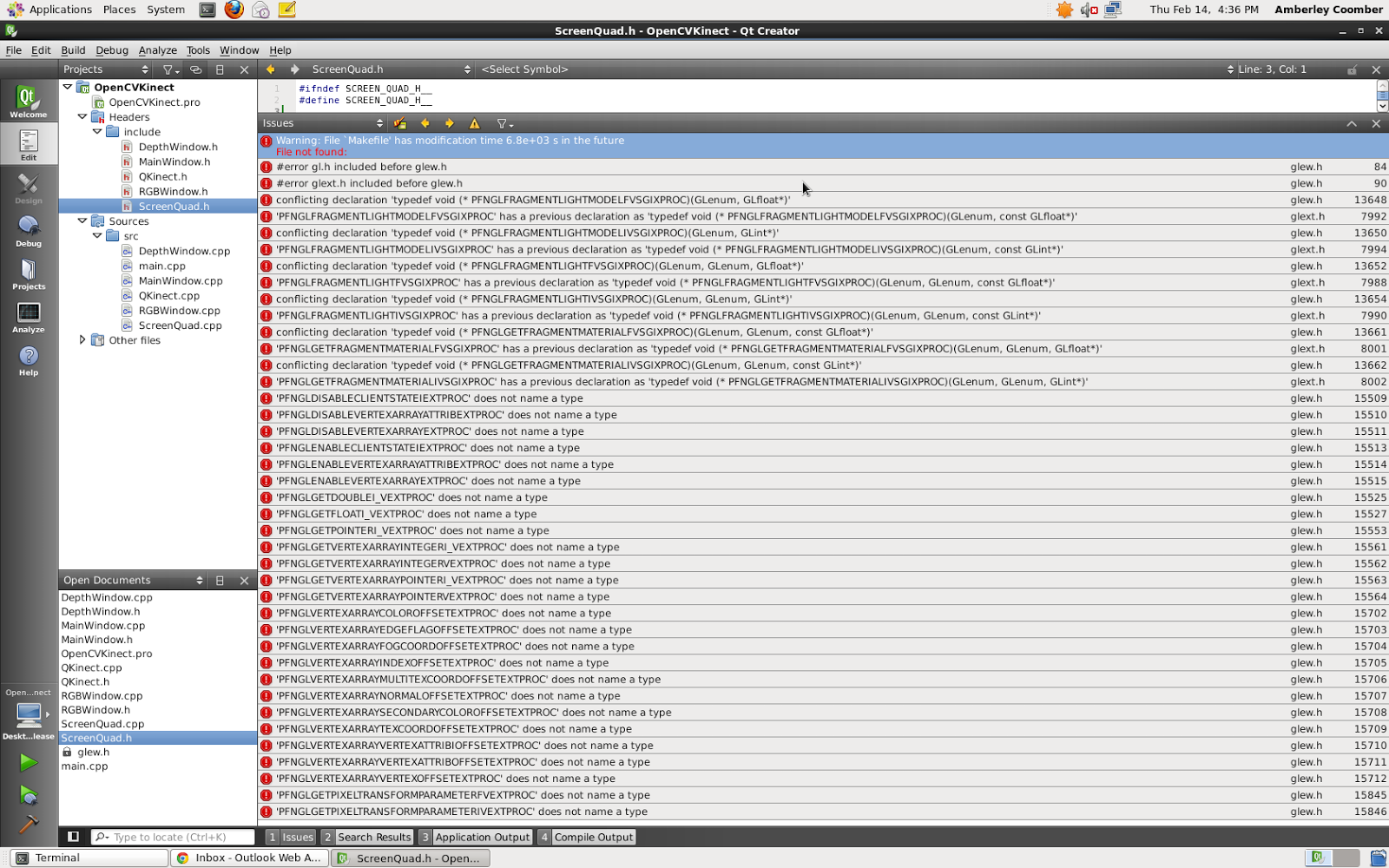Switch to Application Output tab
This screenshot has width=1389, height=868.
(475, 837)
